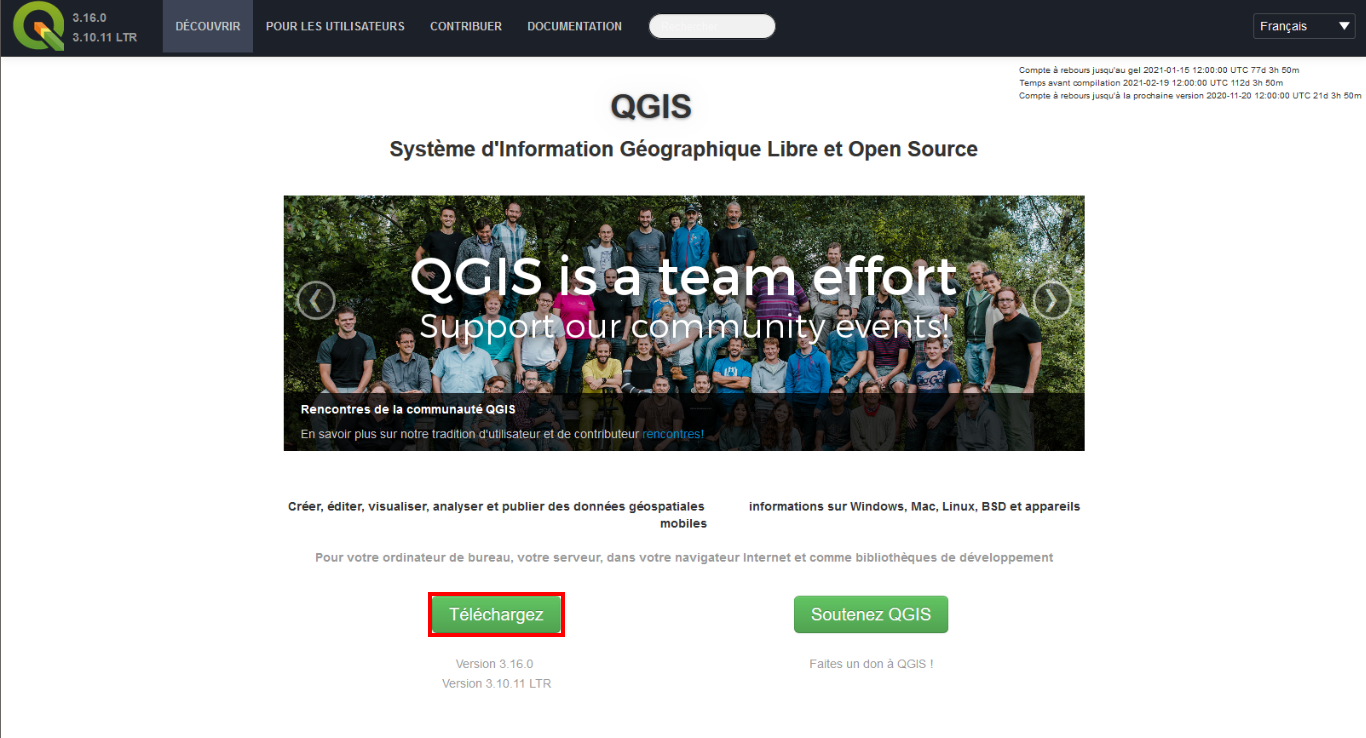1366x738 pixels.
Task: Click the team photo carousel banner
Action: tap(684, 323)
